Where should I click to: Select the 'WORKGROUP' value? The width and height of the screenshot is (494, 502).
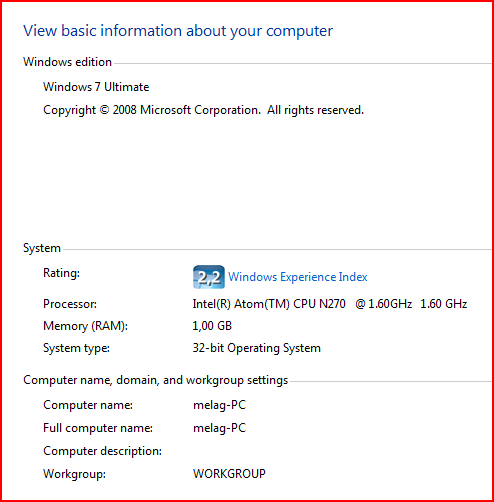[x=229, y=474]
